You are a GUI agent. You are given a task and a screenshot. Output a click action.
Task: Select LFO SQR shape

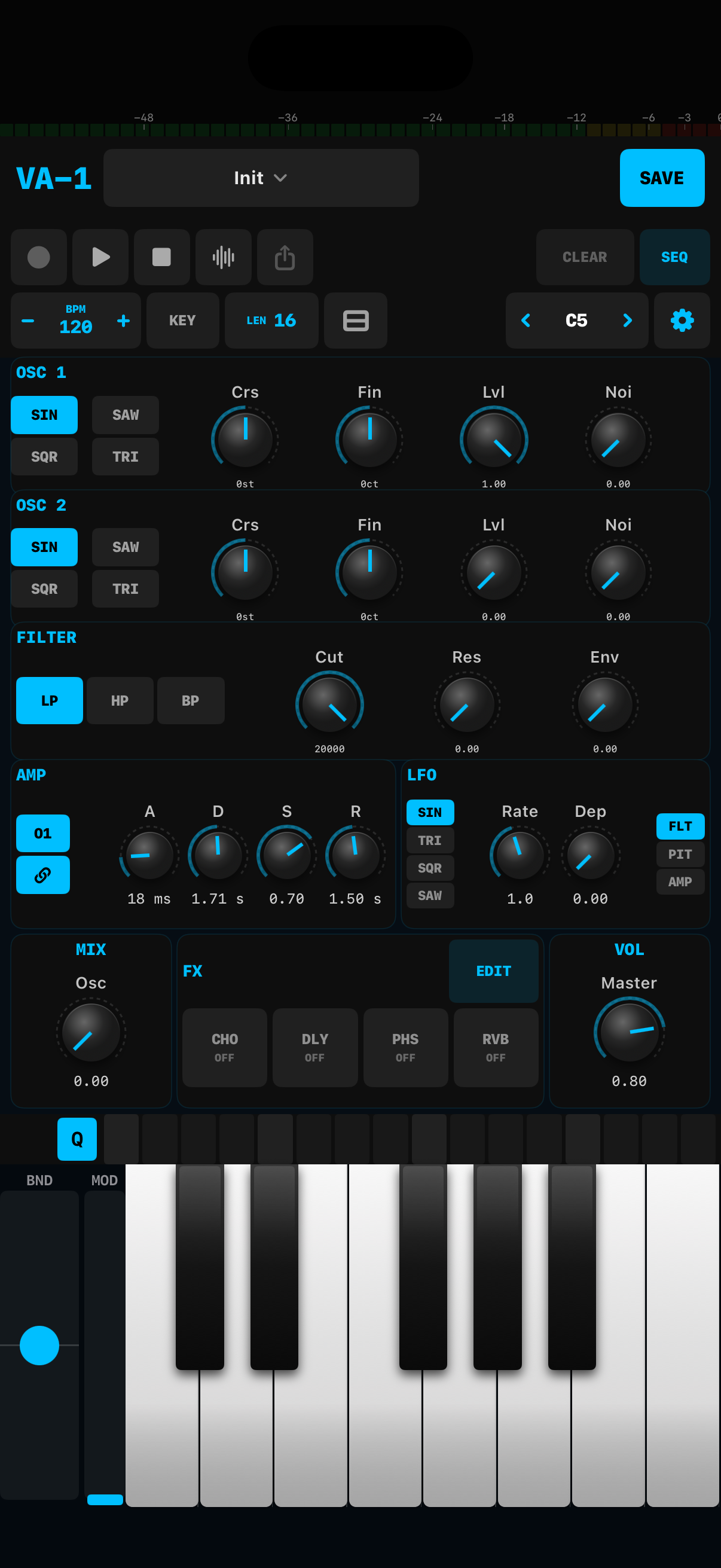[430, 867]
